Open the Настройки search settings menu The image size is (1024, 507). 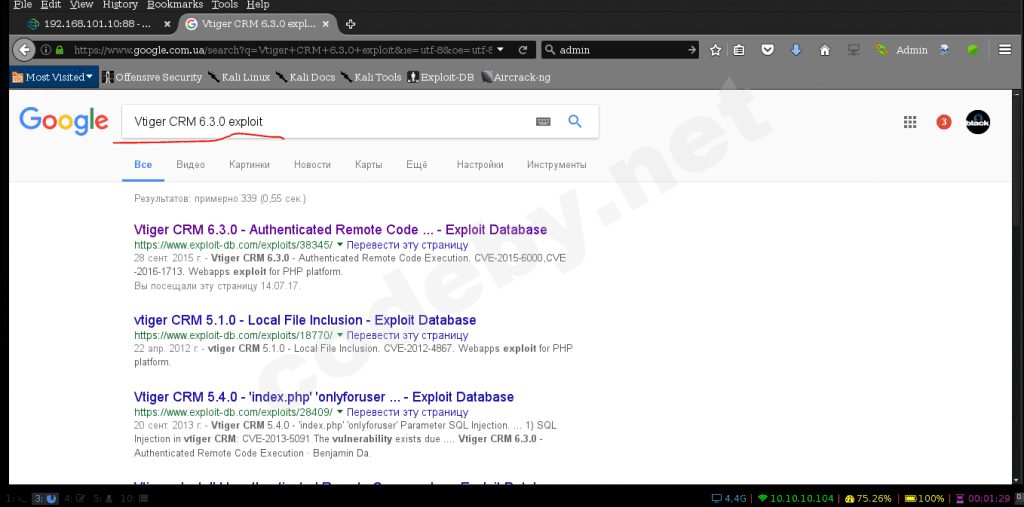480,165
